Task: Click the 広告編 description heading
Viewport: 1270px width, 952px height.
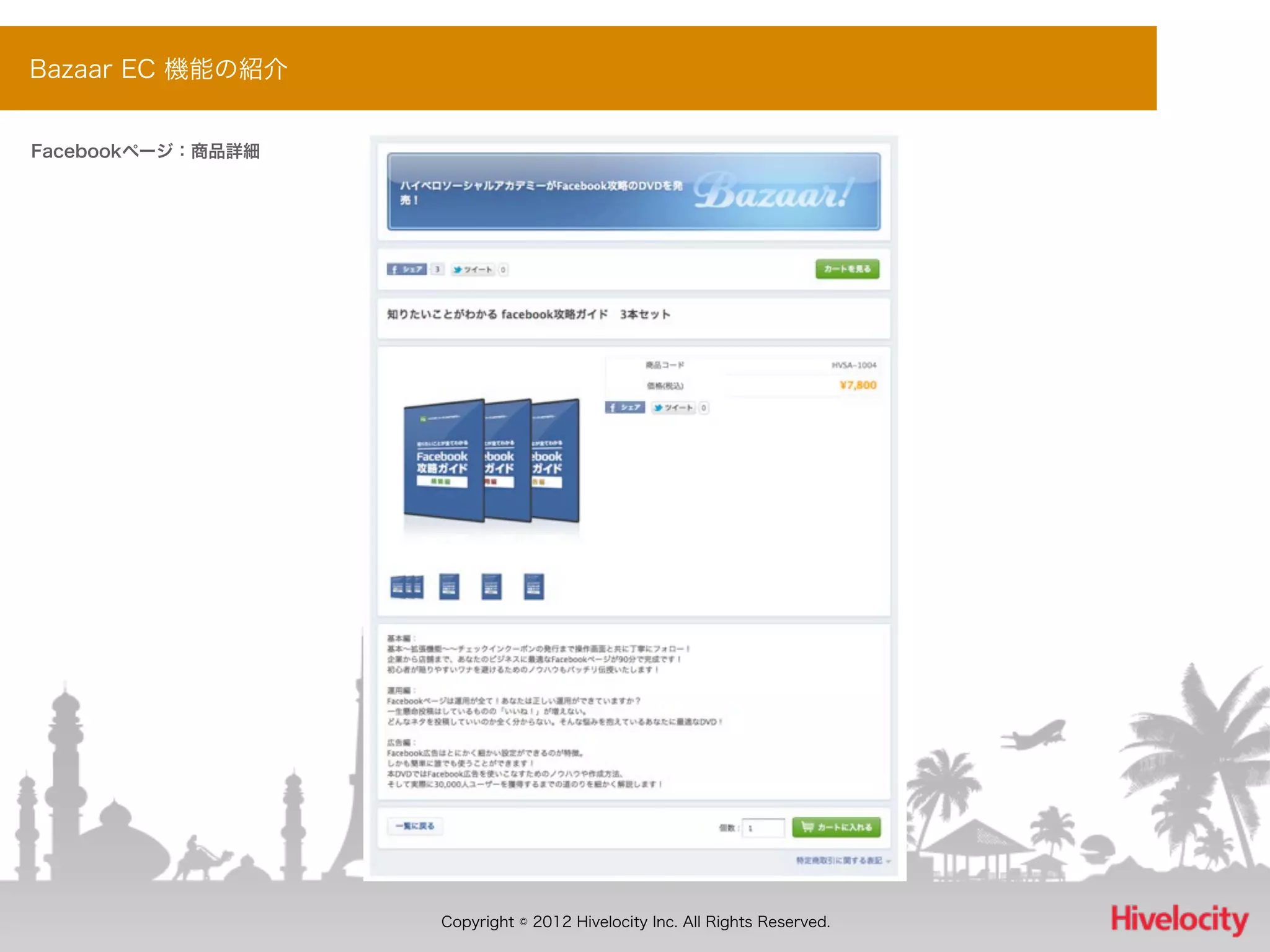Action: tap(401, 743)
